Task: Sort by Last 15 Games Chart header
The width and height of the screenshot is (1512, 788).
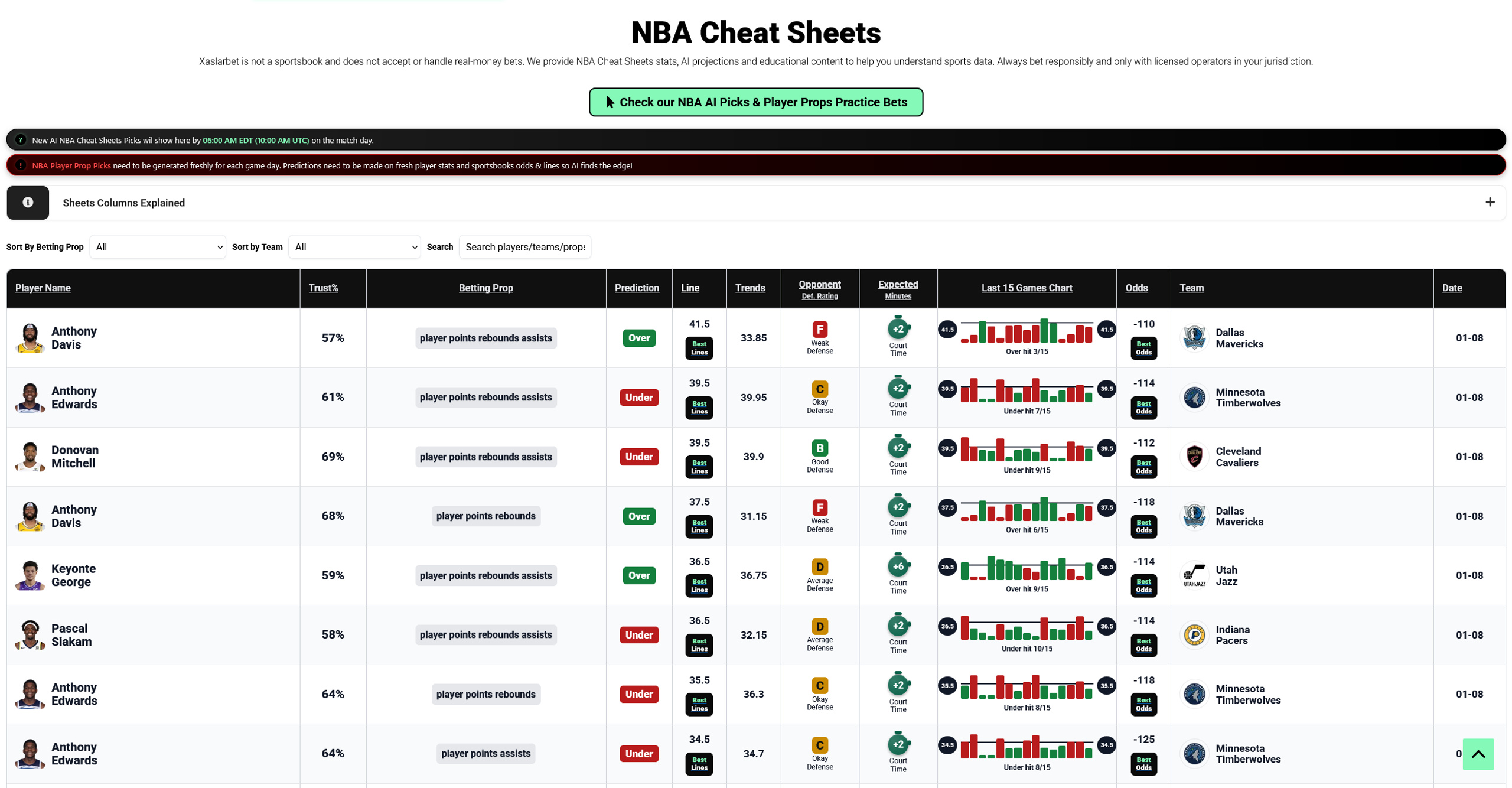Action: [1027, 288]
